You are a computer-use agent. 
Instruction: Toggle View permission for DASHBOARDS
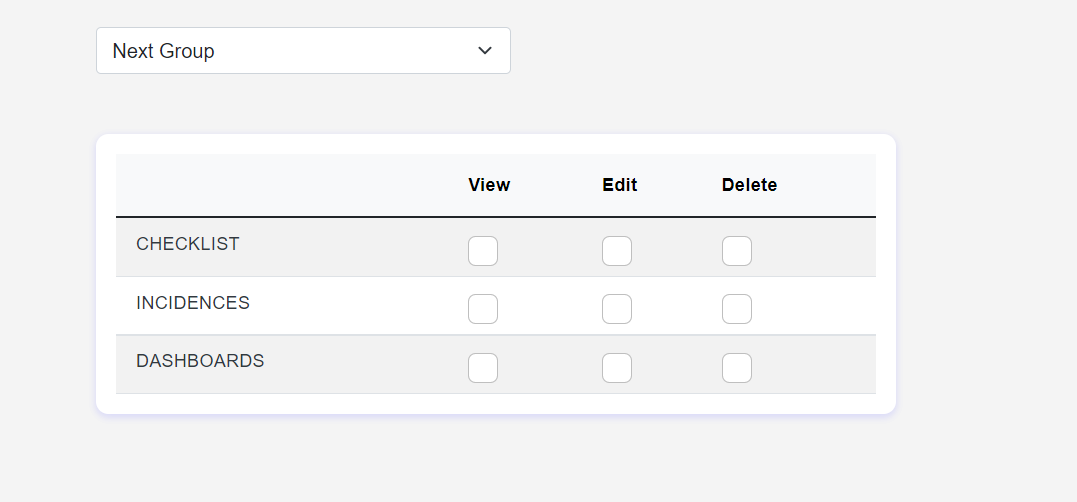click(x=483, y=368)
